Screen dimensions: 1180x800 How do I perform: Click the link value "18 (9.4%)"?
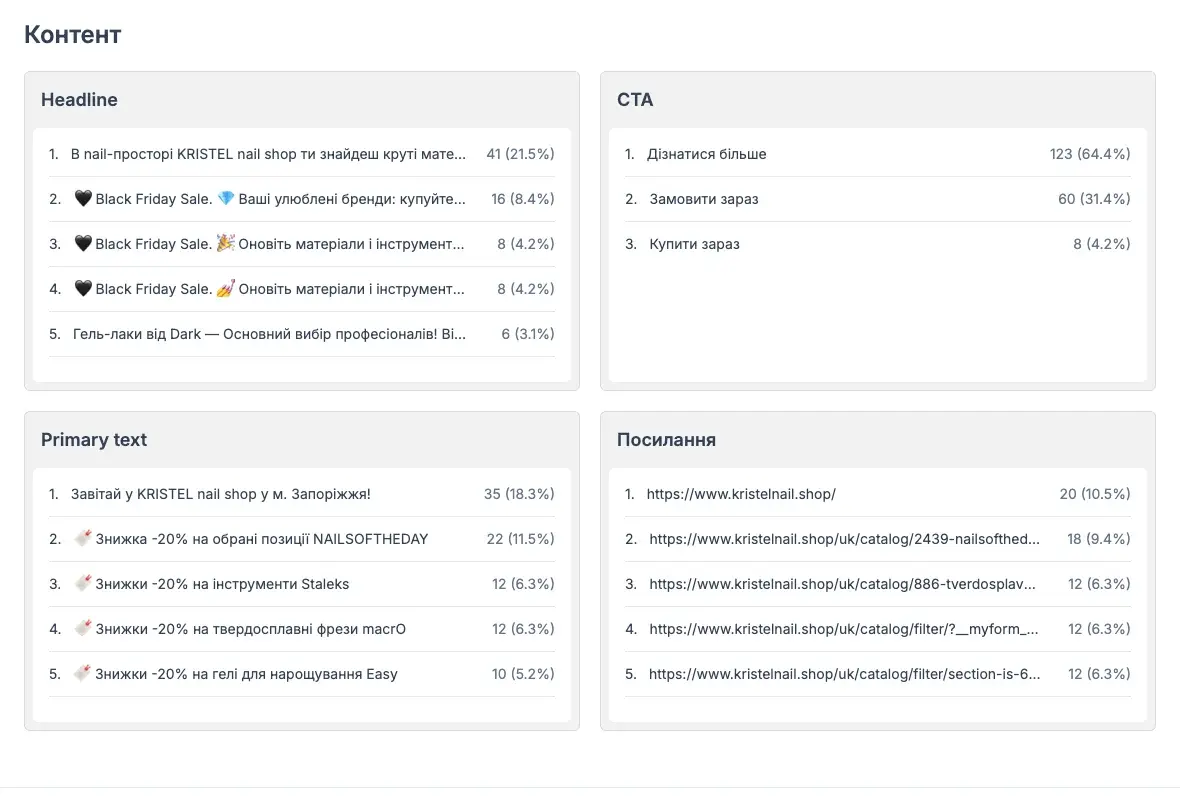(1099, 539)
